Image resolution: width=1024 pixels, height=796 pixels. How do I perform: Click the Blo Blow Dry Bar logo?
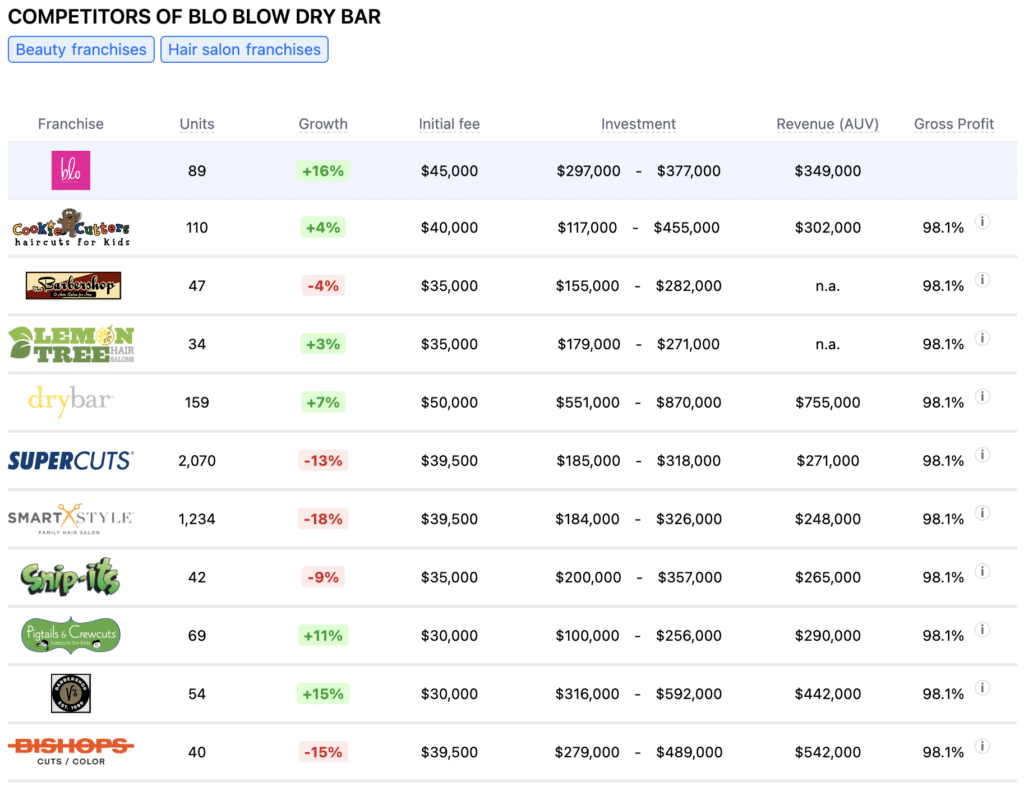click(71, 170)
